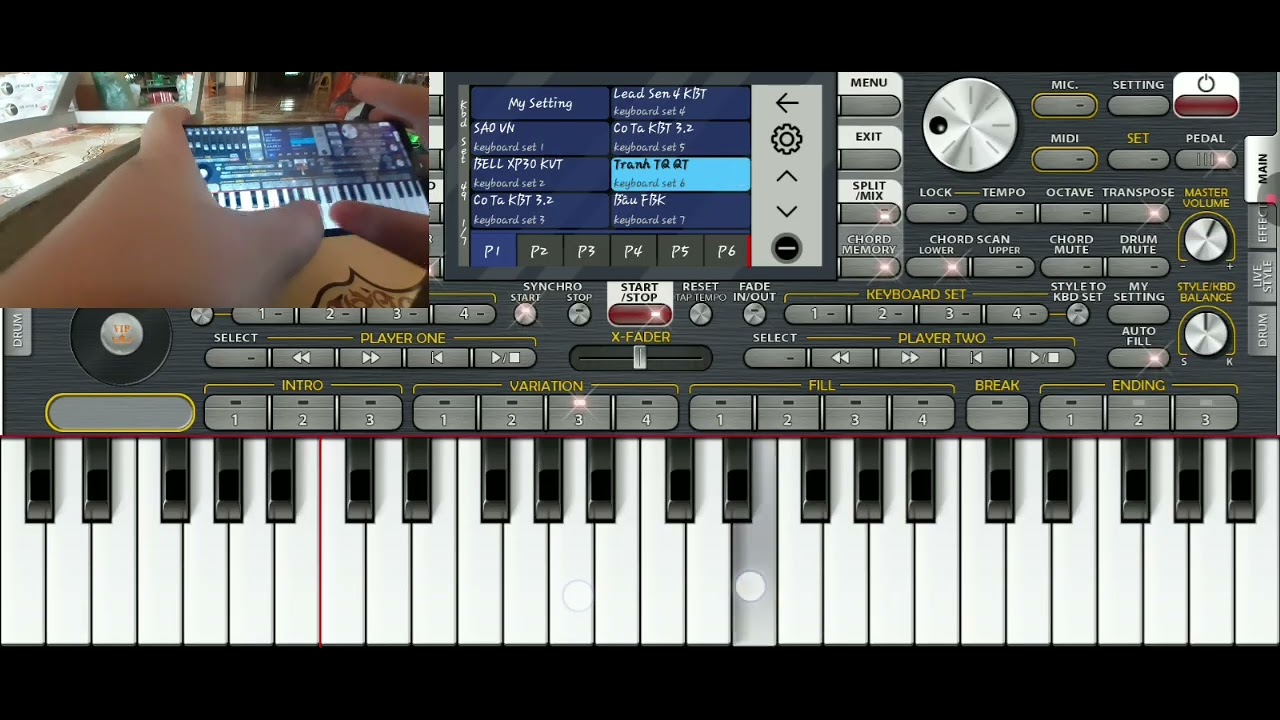Tap the empty style name display box
1280x720 pixels.
pos(120,412)
